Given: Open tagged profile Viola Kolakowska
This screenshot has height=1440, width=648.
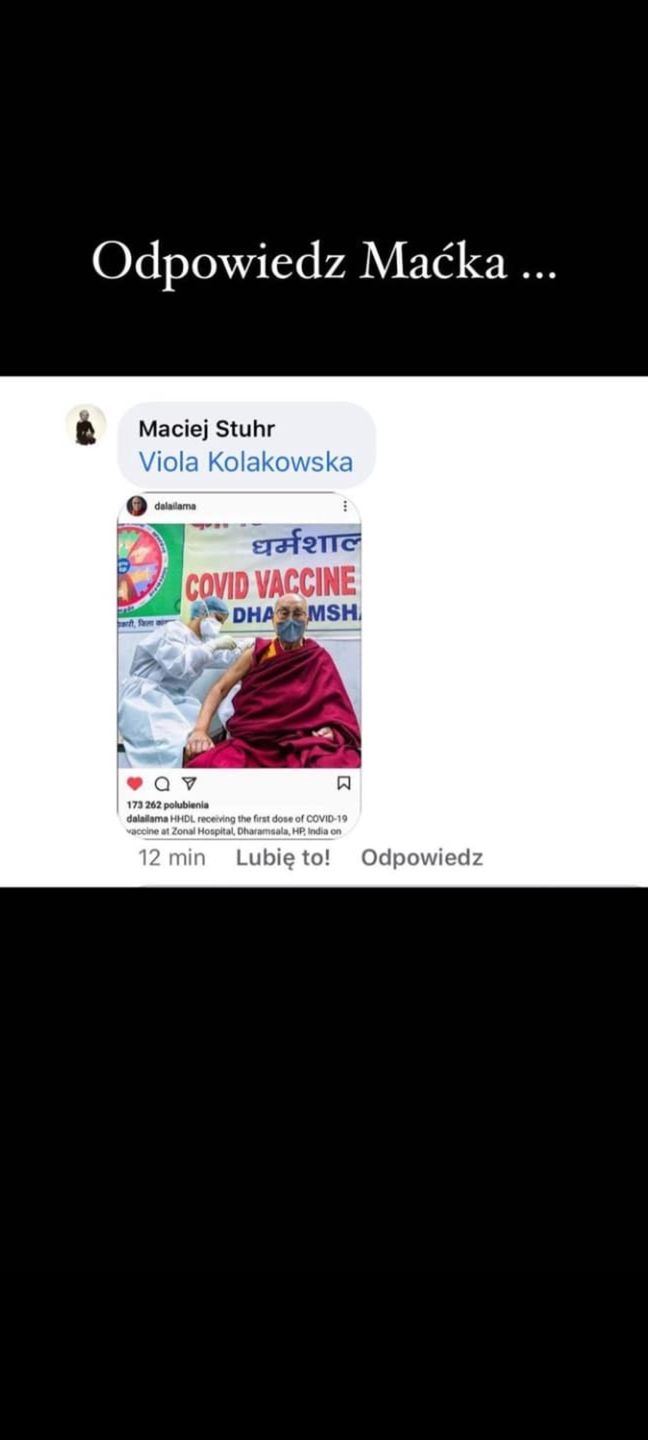Looking at the screenshot, I should [246, 462].
